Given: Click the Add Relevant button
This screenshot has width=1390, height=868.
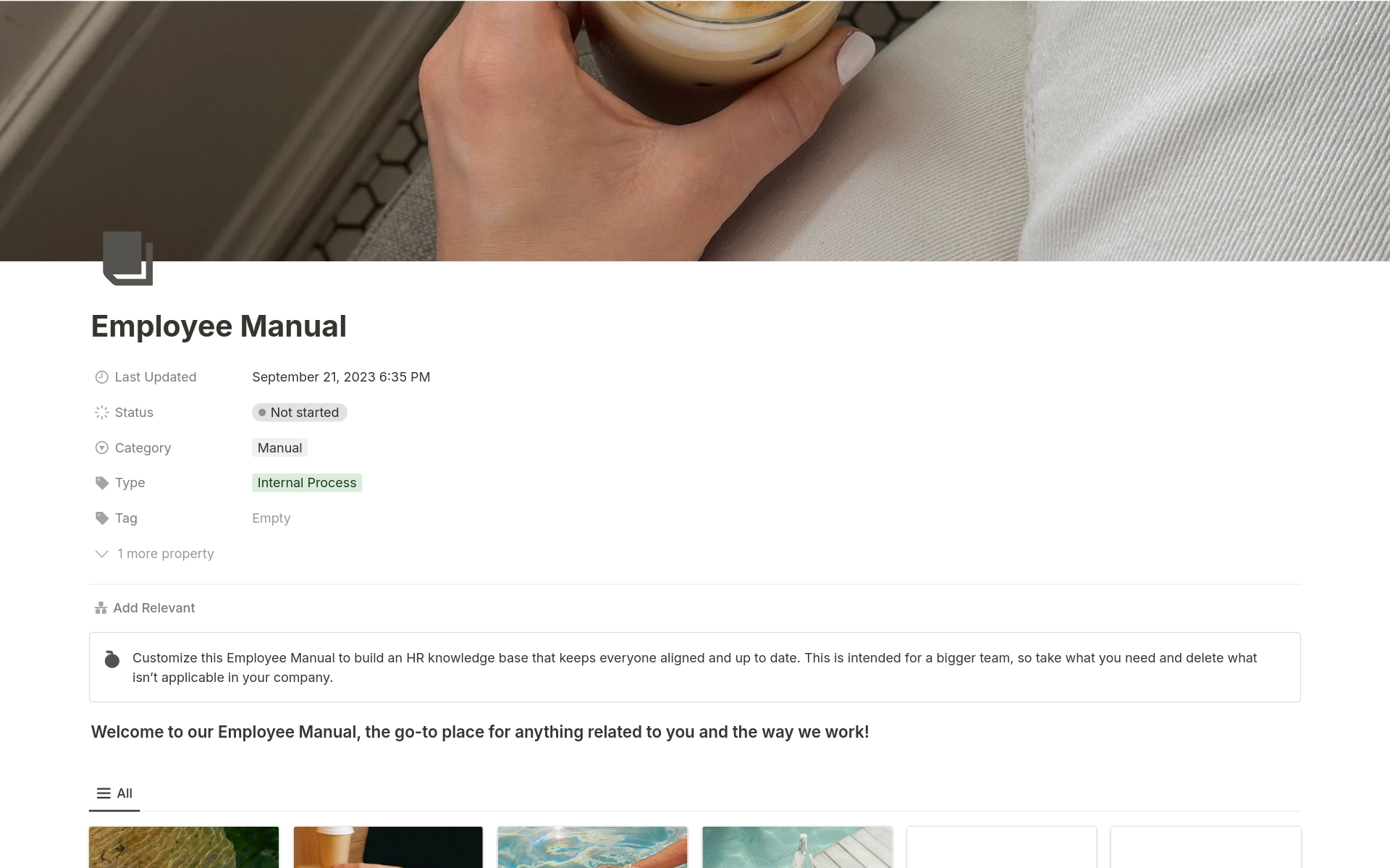Looking at the screenshot, I should [x=145, y=608].
